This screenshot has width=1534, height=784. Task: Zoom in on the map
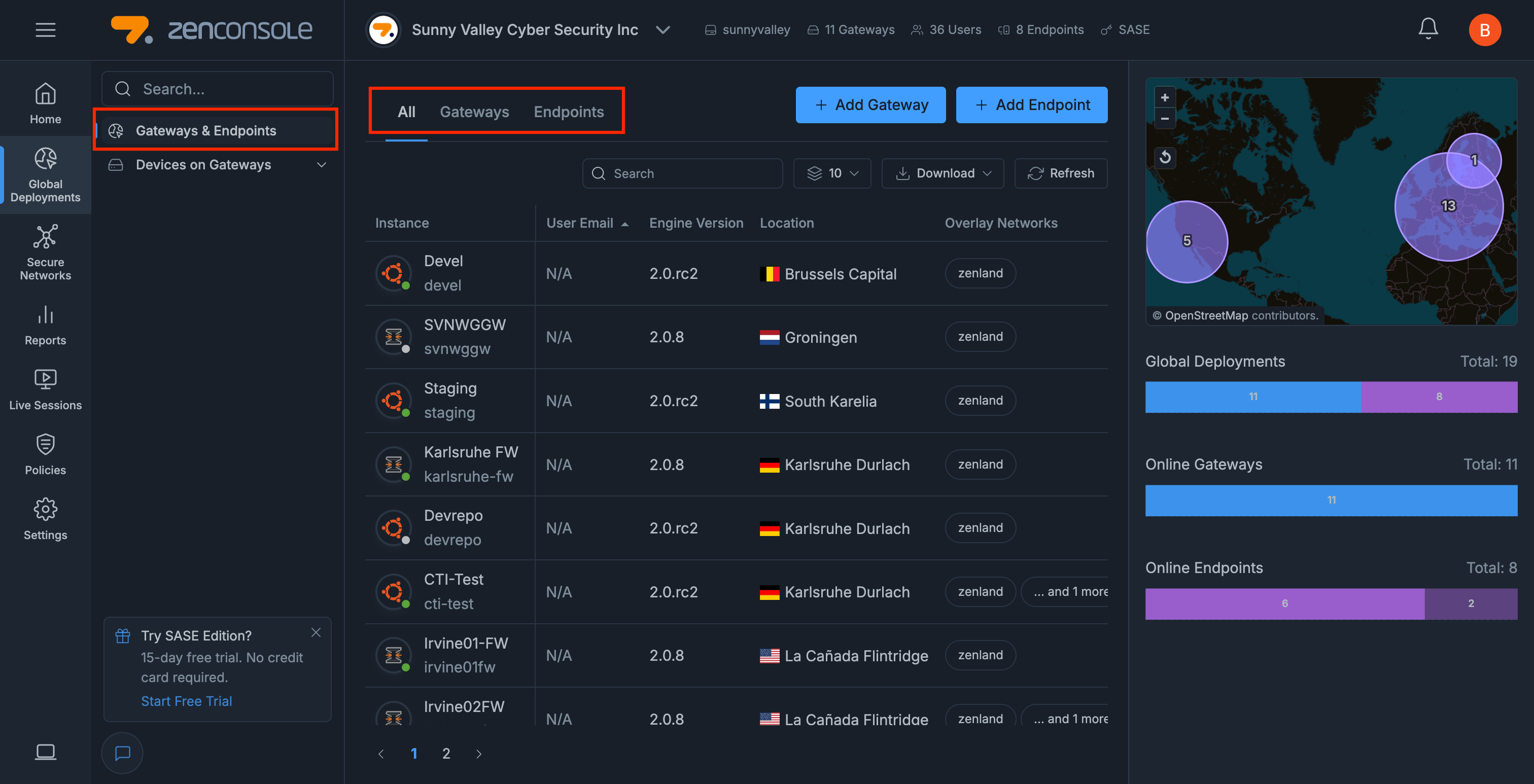coord(1165,98)
